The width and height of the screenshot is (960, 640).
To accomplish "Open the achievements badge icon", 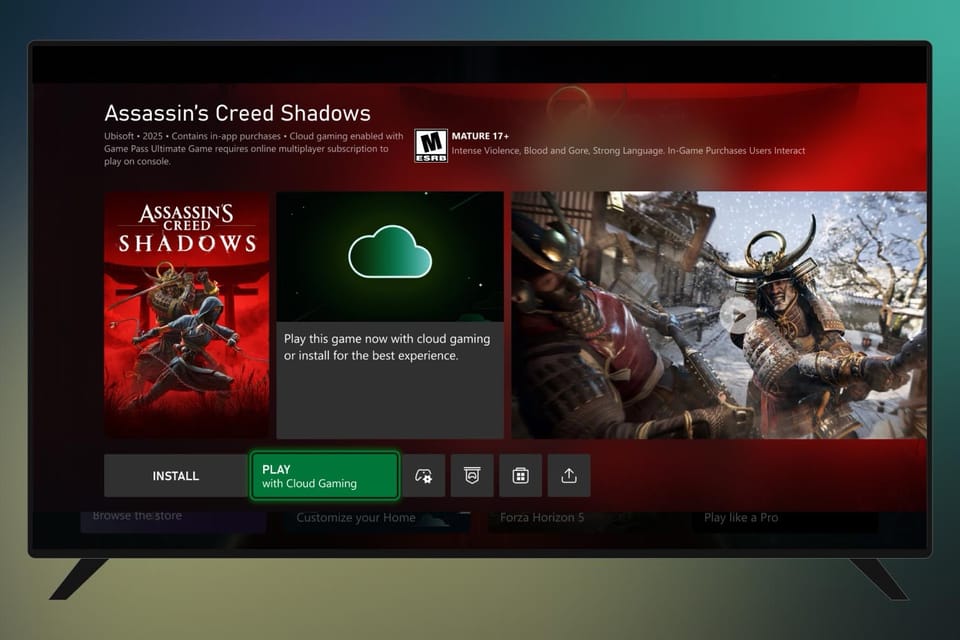I will coord(472,476).
